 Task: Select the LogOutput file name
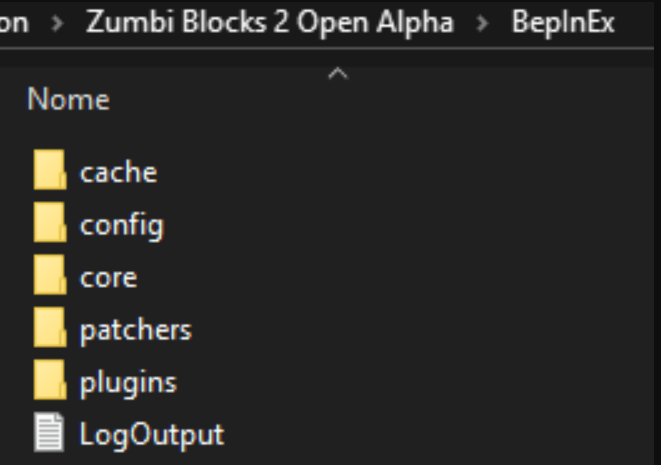click(x=152, y=434)
